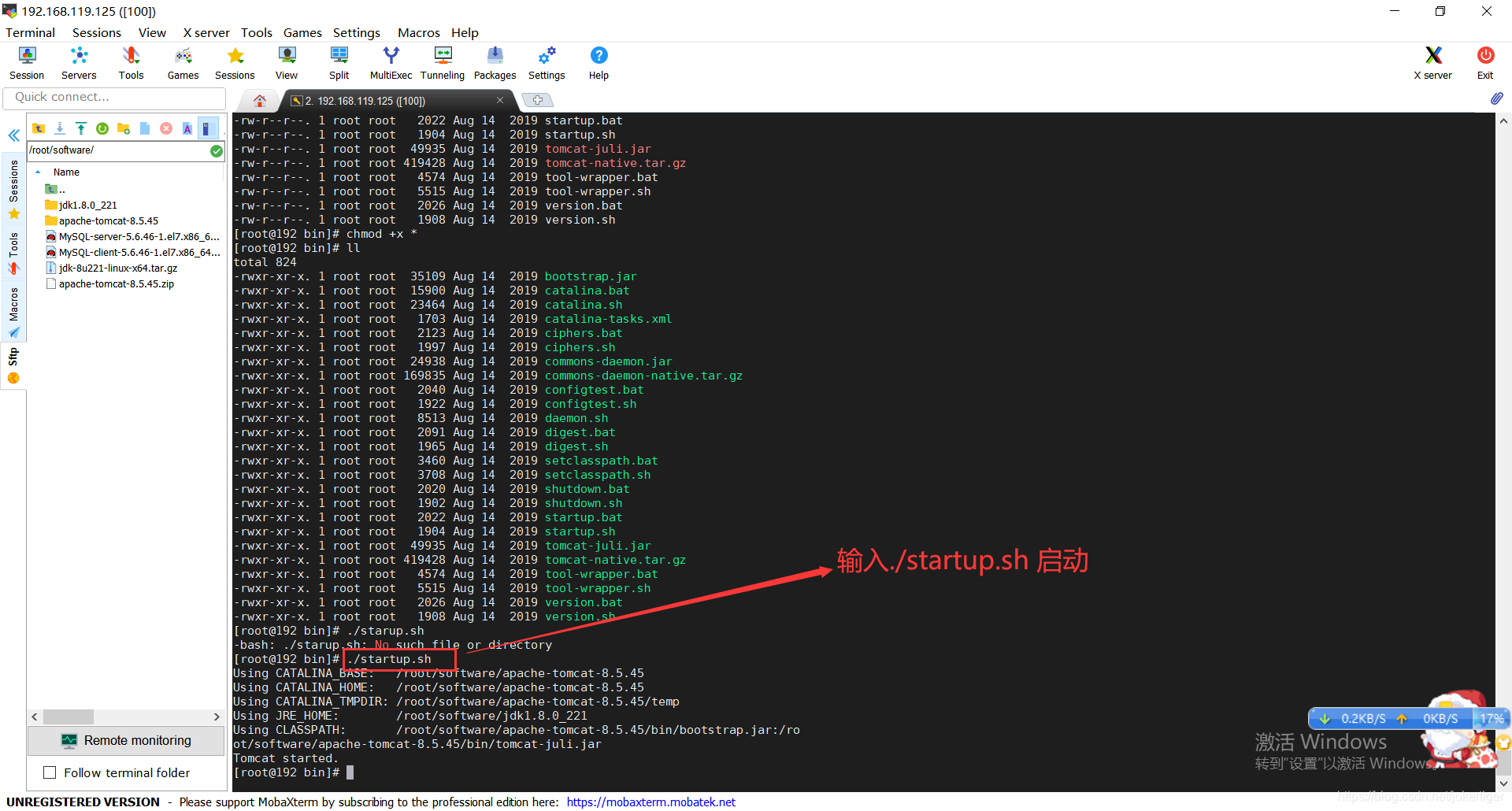Create a new file in SFTP browser
The image size is (1512, 811).
[x=145, y=128]
